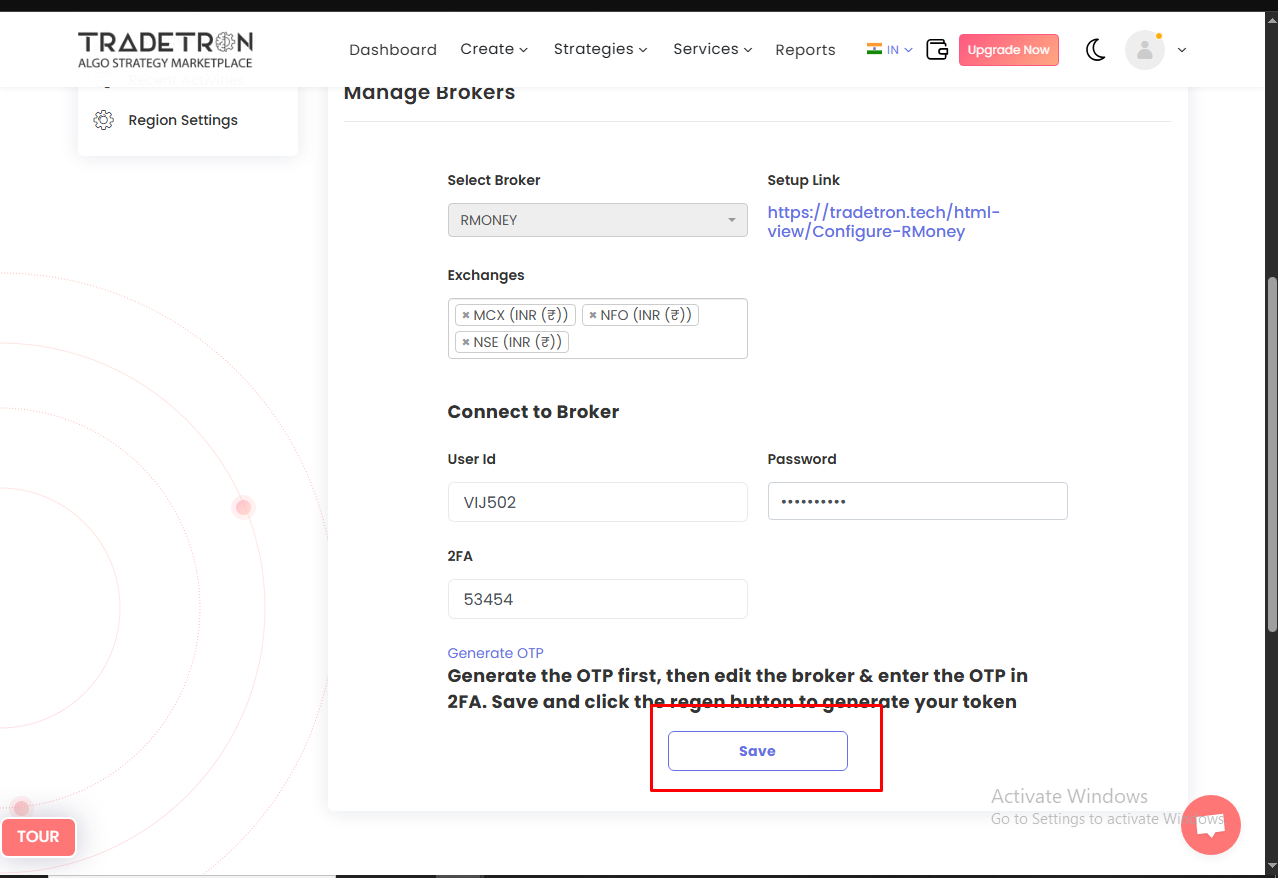Open the user profile avatar

tap(1145, 50)
